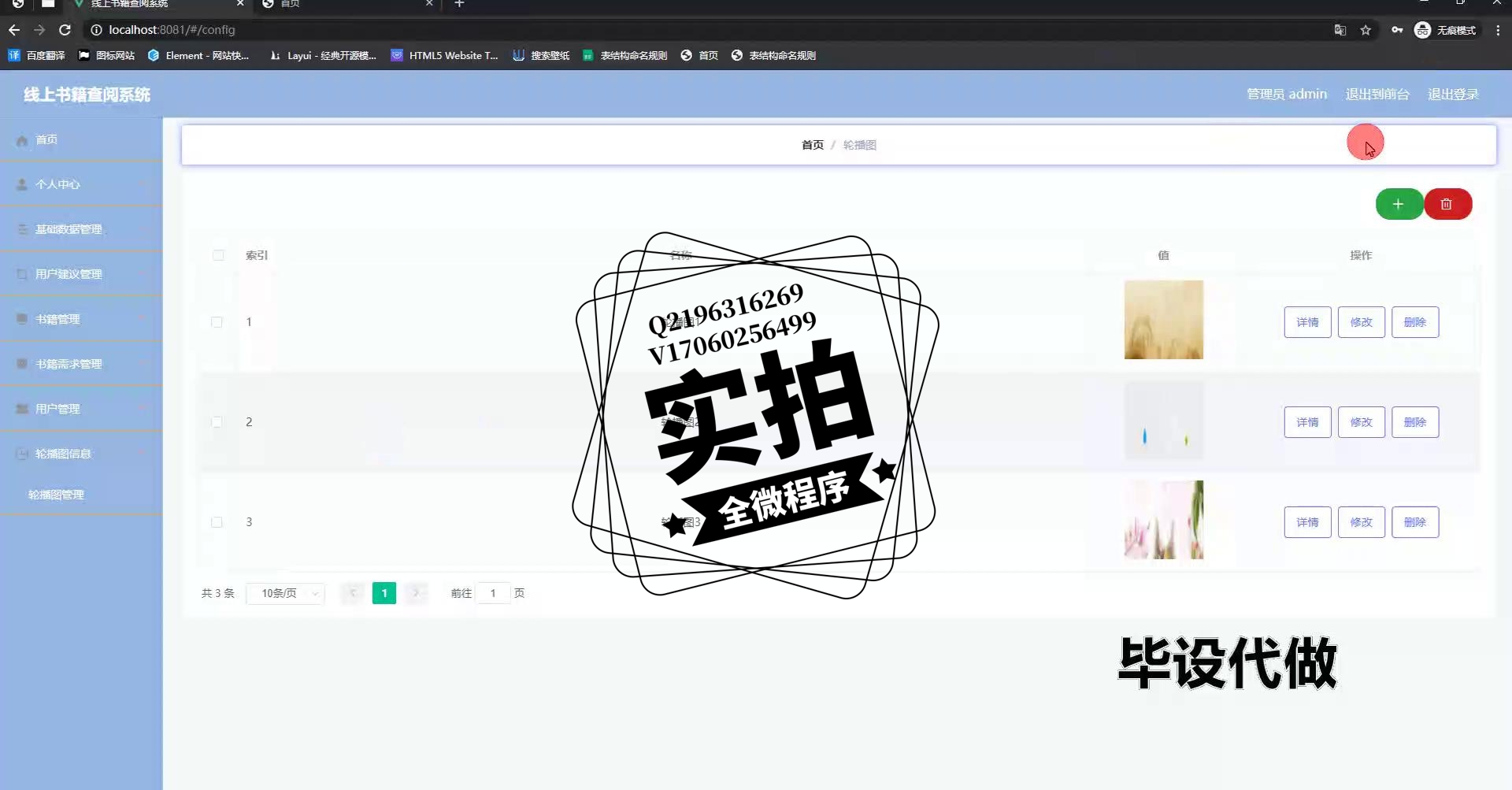Click 退出到前台 in header
The image size is (1512, 790).
[x=1377, y=95]
